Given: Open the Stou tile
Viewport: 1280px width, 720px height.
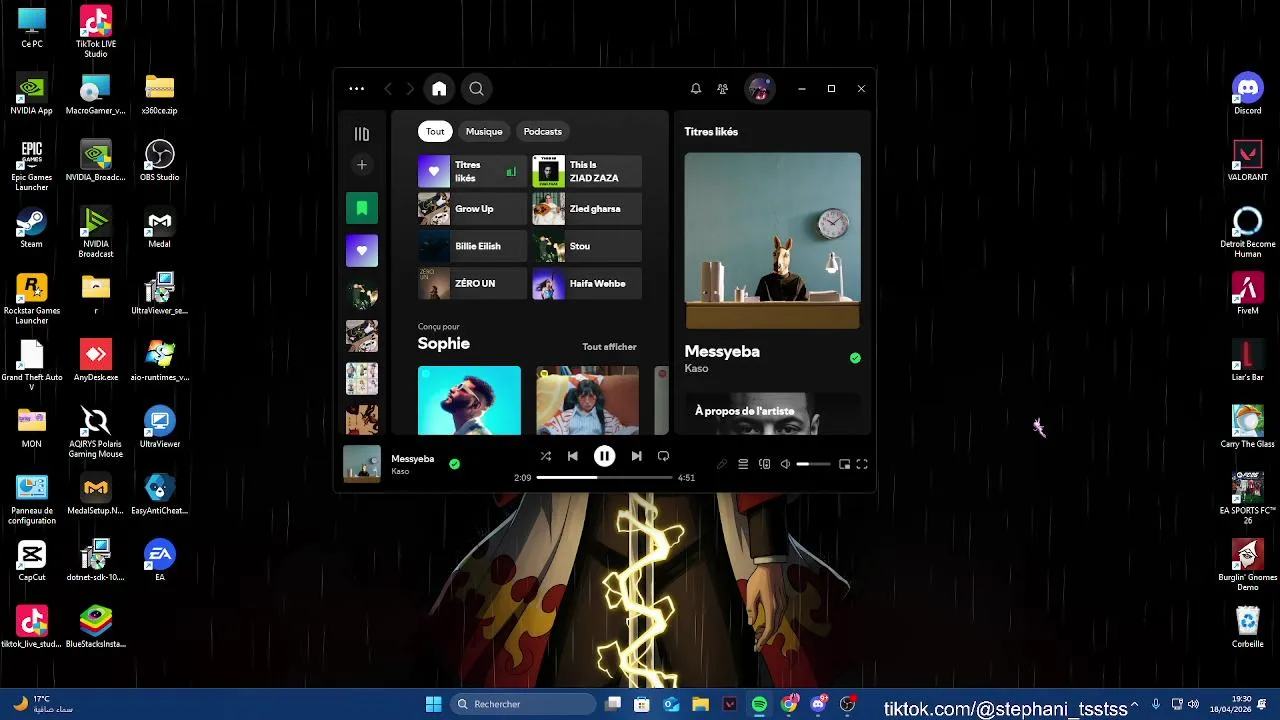Looking at the screenshot, I should pyautogui.click(x=587, y=246).
